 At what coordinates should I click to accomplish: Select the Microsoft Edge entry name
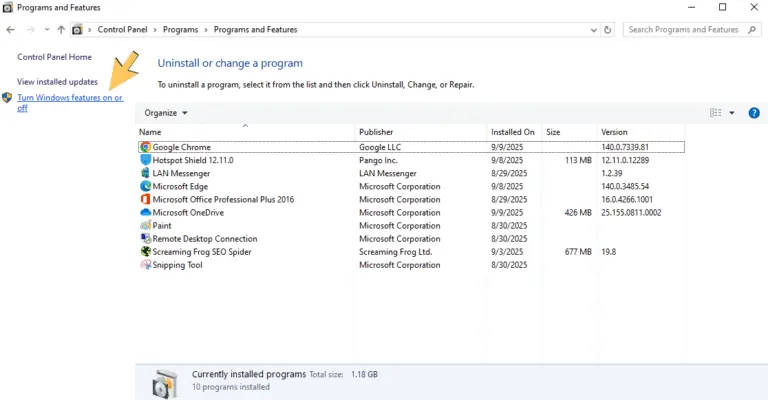pyautogui.click(x=180, y=187)
